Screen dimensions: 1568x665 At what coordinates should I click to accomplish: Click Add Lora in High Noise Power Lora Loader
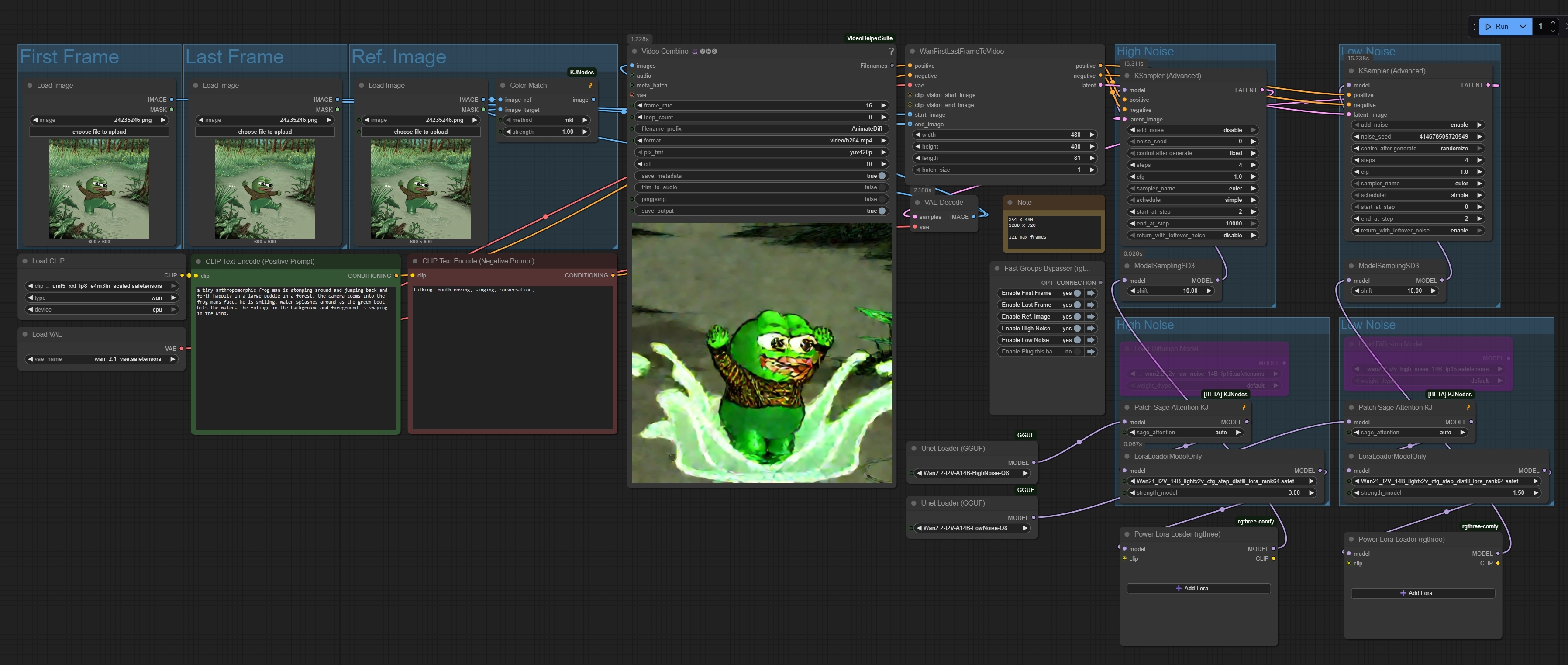(1198, 588)
